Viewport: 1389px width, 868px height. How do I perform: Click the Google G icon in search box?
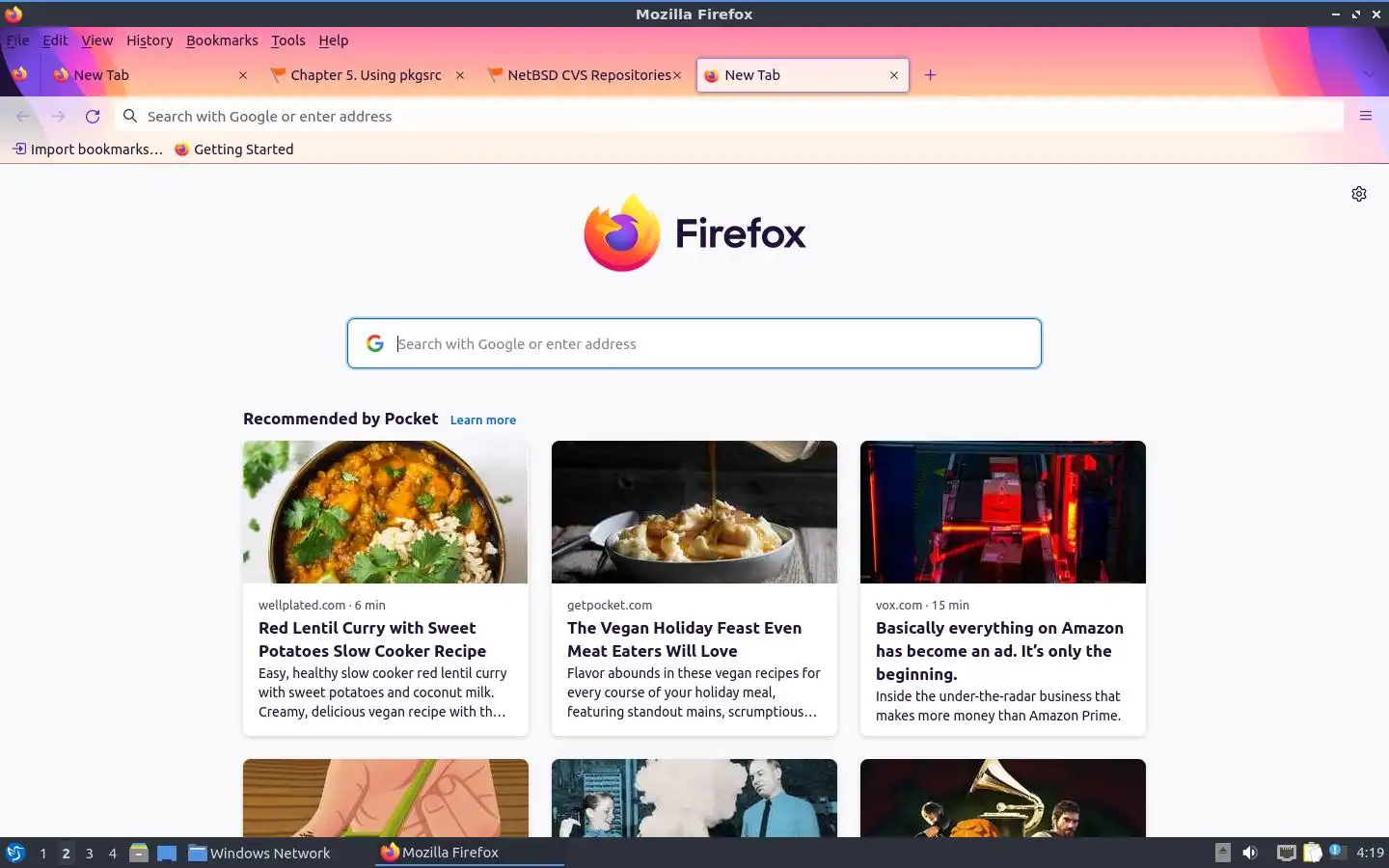coord(375,343)
